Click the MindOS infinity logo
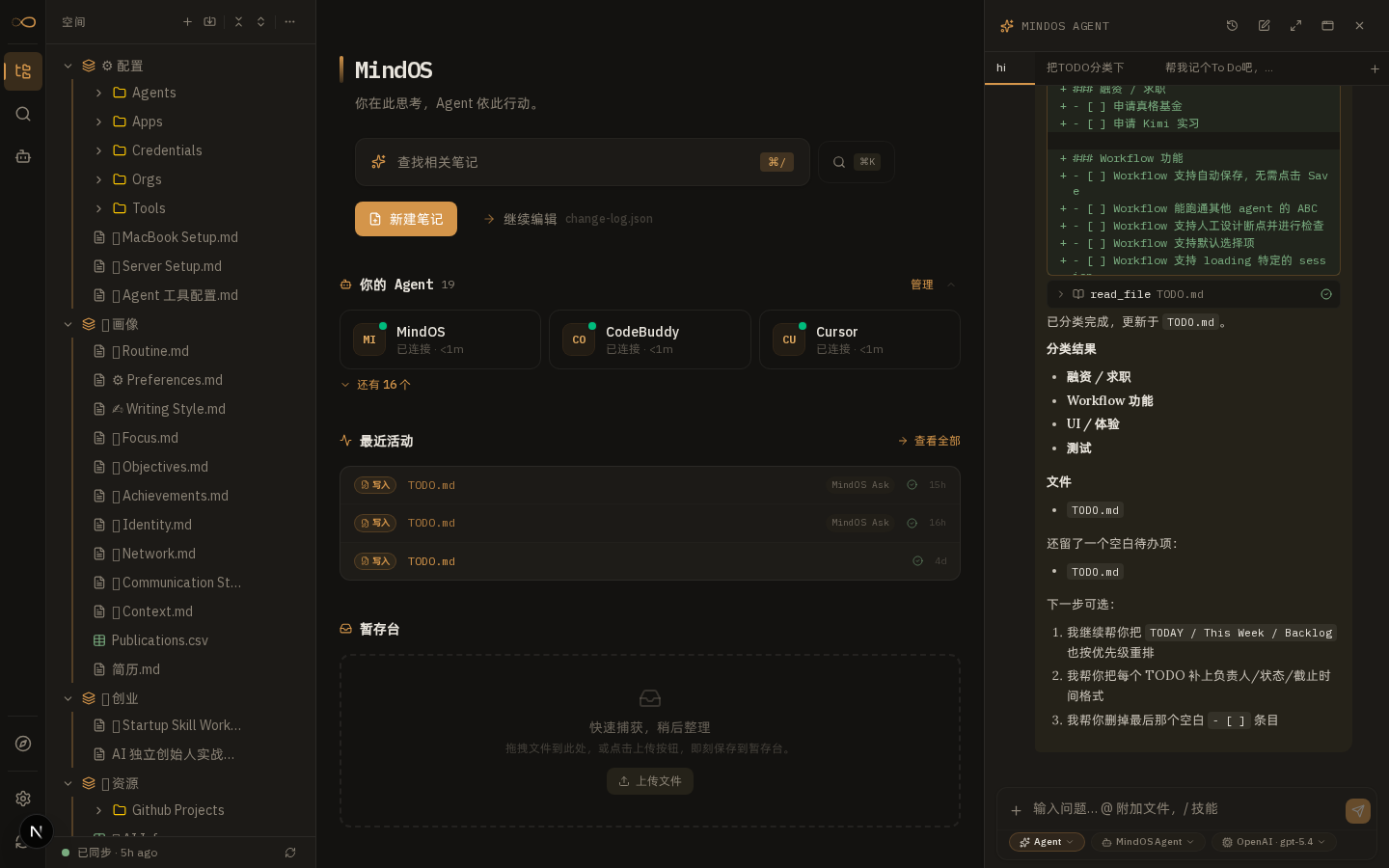Screen dimensions: 1389x868 pyautogui.click(x=23, y=22)
